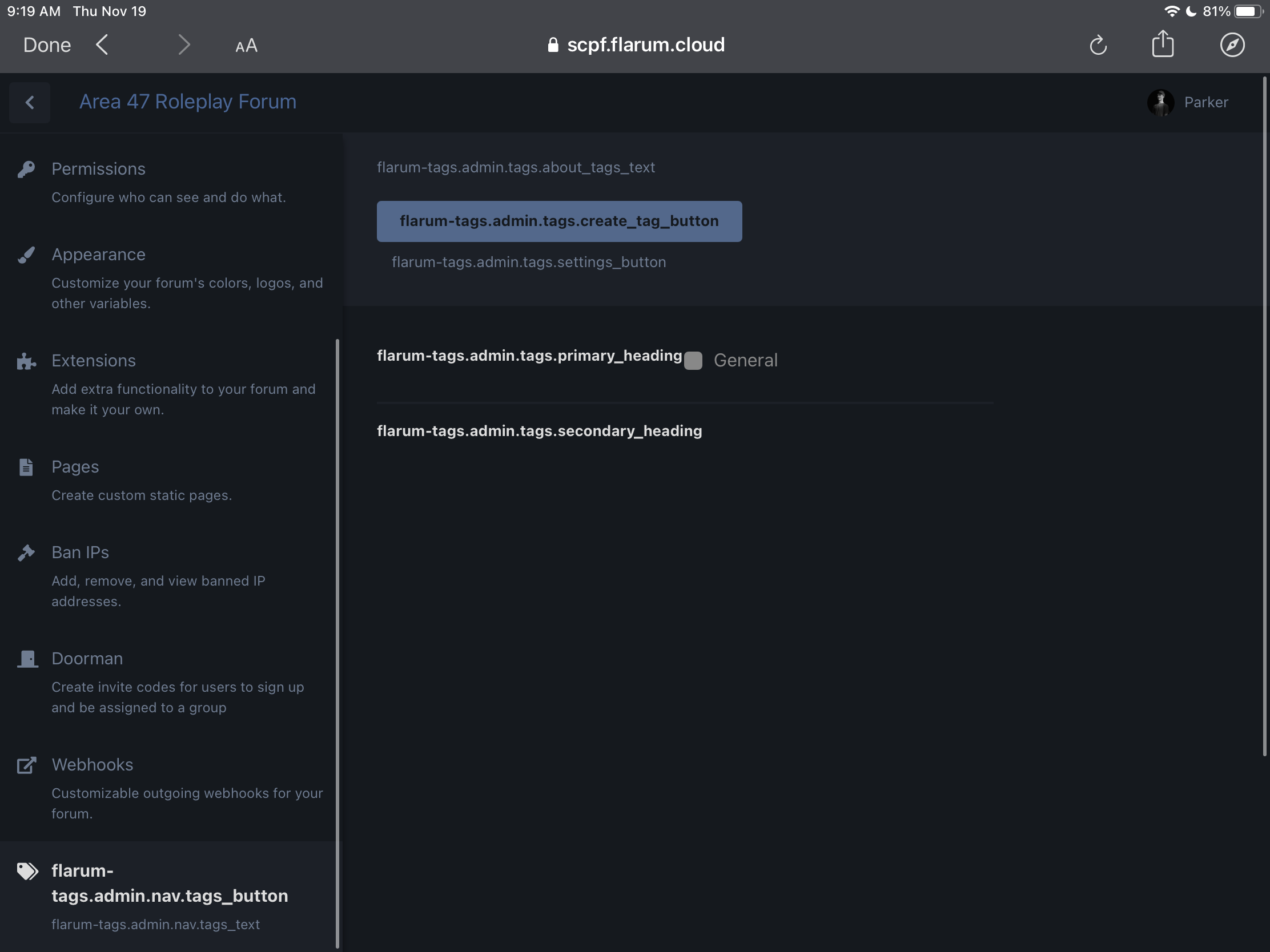The height and width of the screenshot is (952, 1270).
Task: Click the Doorman door icon
Action: pyautogui.click(x=26, y=659)
